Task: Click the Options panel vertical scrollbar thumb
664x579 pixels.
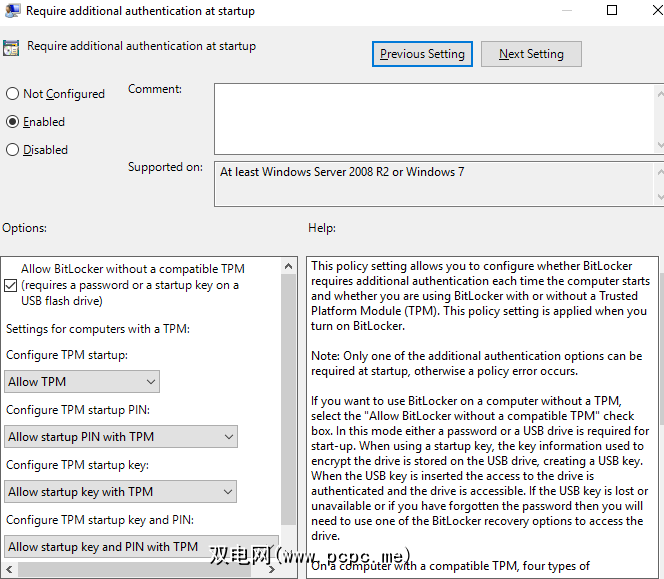Action: (x=288, y=399)
